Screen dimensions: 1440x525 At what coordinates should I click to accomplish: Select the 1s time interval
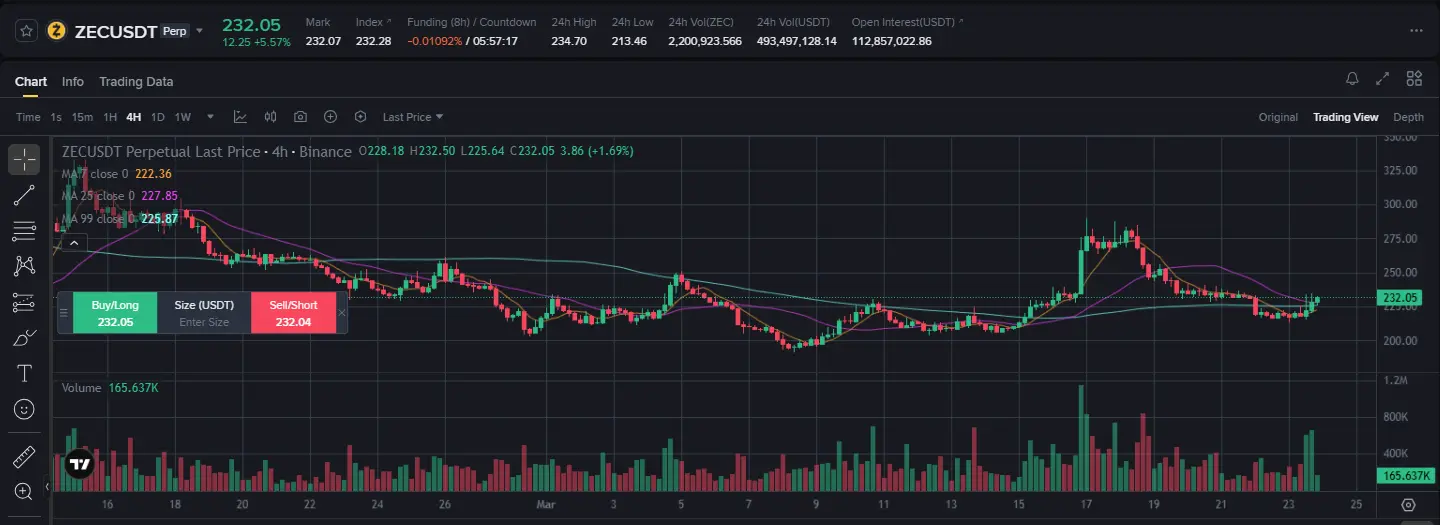click(x=56, y=117)
